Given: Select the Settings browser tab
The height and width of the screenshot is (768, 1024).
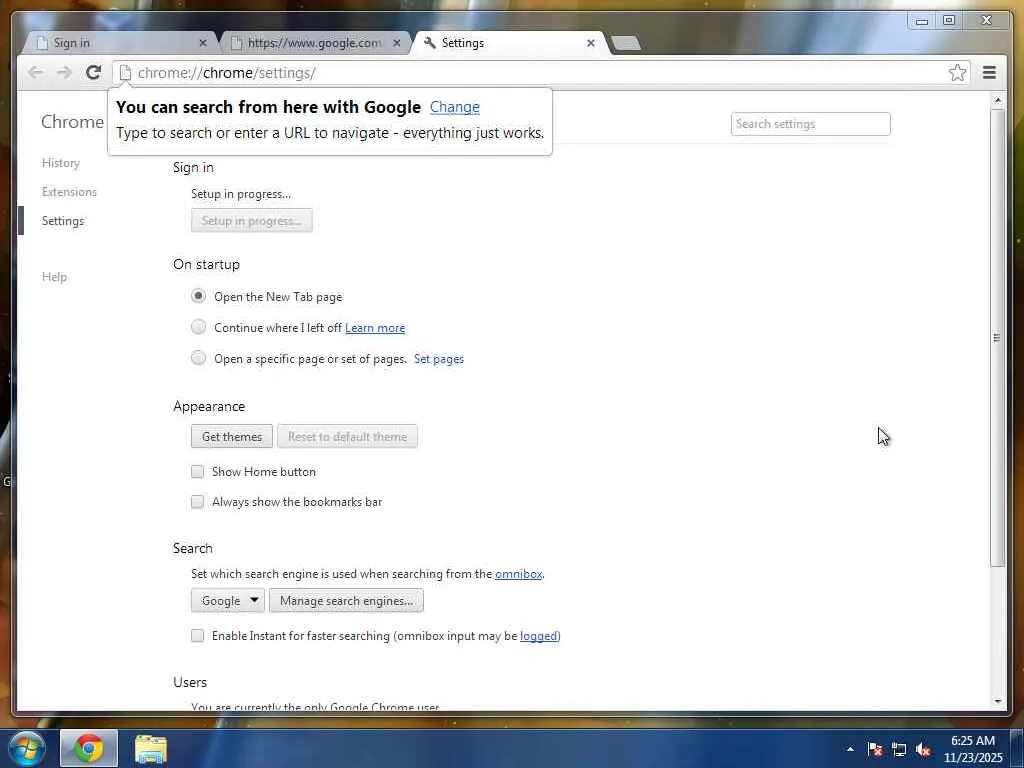Looking at the screenshot, I should tap(509, 42).
